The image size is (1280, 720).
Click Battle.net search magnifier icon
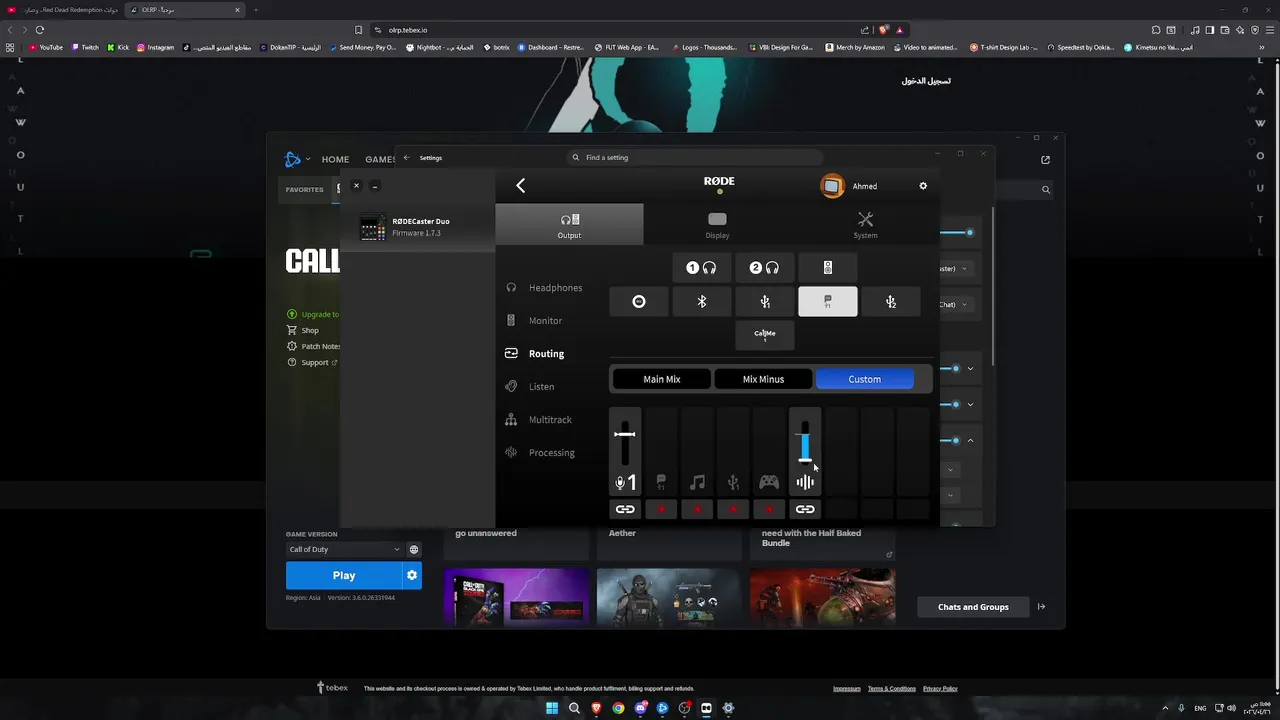coord(1046,189)
